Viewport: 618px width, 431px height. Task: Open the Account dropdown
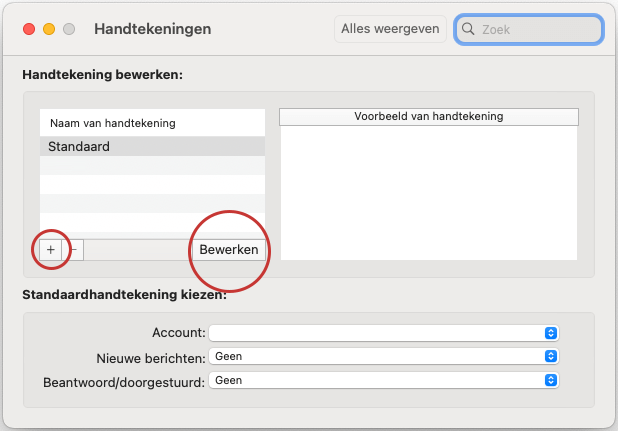[383, 332]
